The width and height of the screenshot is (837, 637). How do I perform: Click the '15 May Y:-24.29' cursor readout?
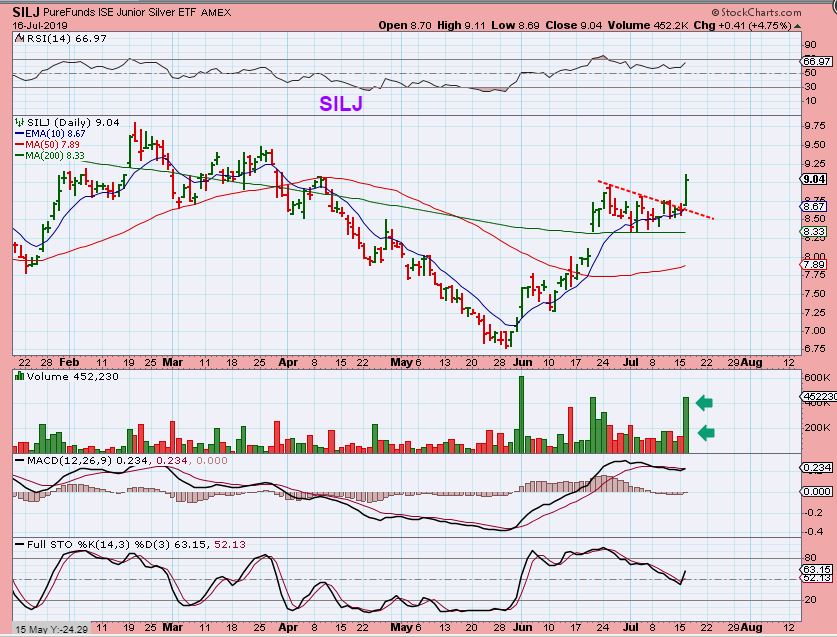pos(51,629)
